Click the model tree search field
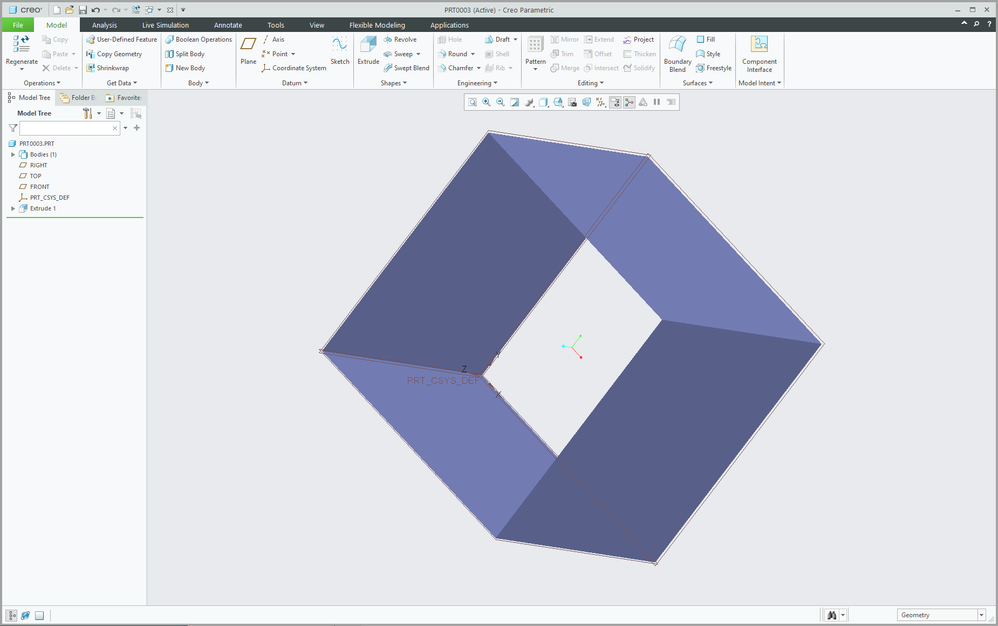The image size is (998, 626). 66,128
